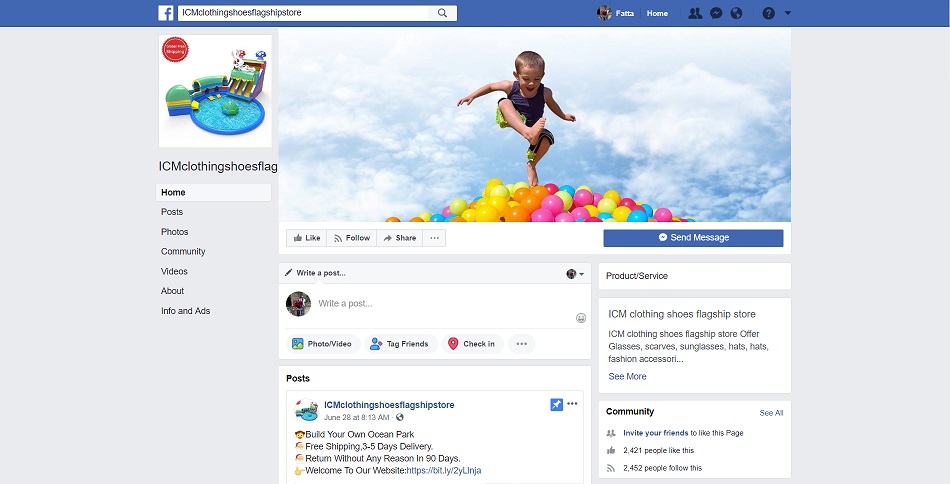Click the pinned post pin icon

click(556, 405)
